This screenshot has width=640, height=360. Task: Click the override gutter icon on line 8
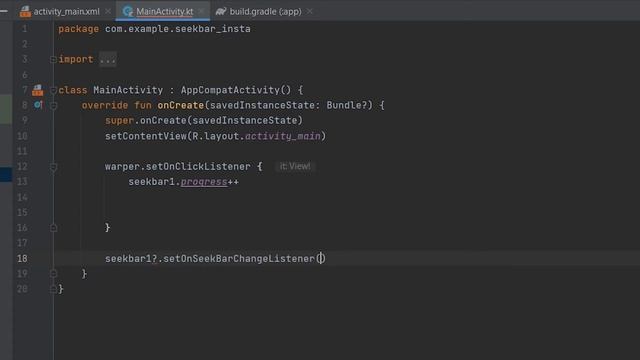pyautogui.click(x=38, y=105)
